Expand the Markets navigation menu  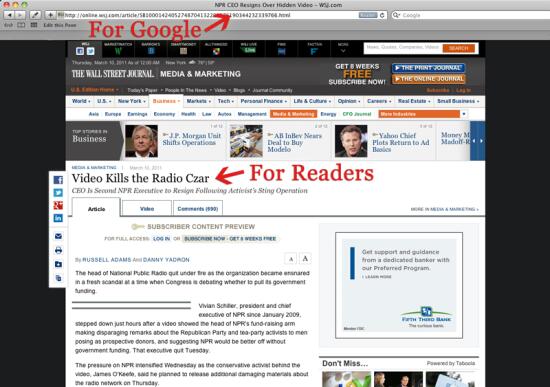[x=199, y=101]
